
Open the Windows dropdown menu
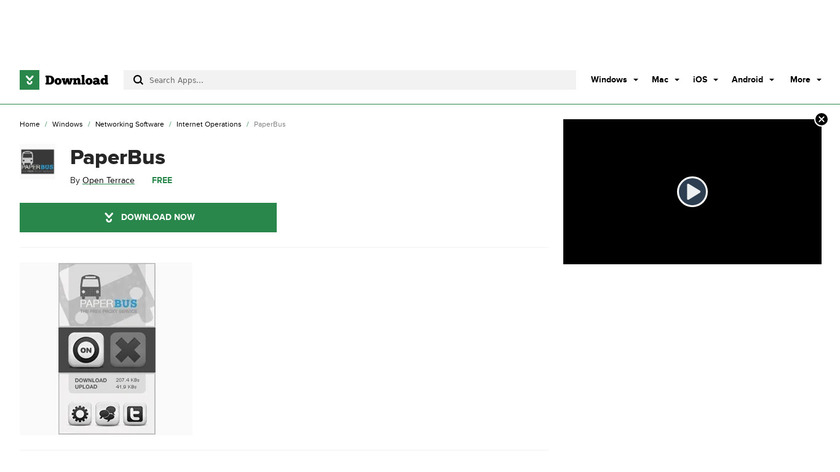(x=614, y=79)
